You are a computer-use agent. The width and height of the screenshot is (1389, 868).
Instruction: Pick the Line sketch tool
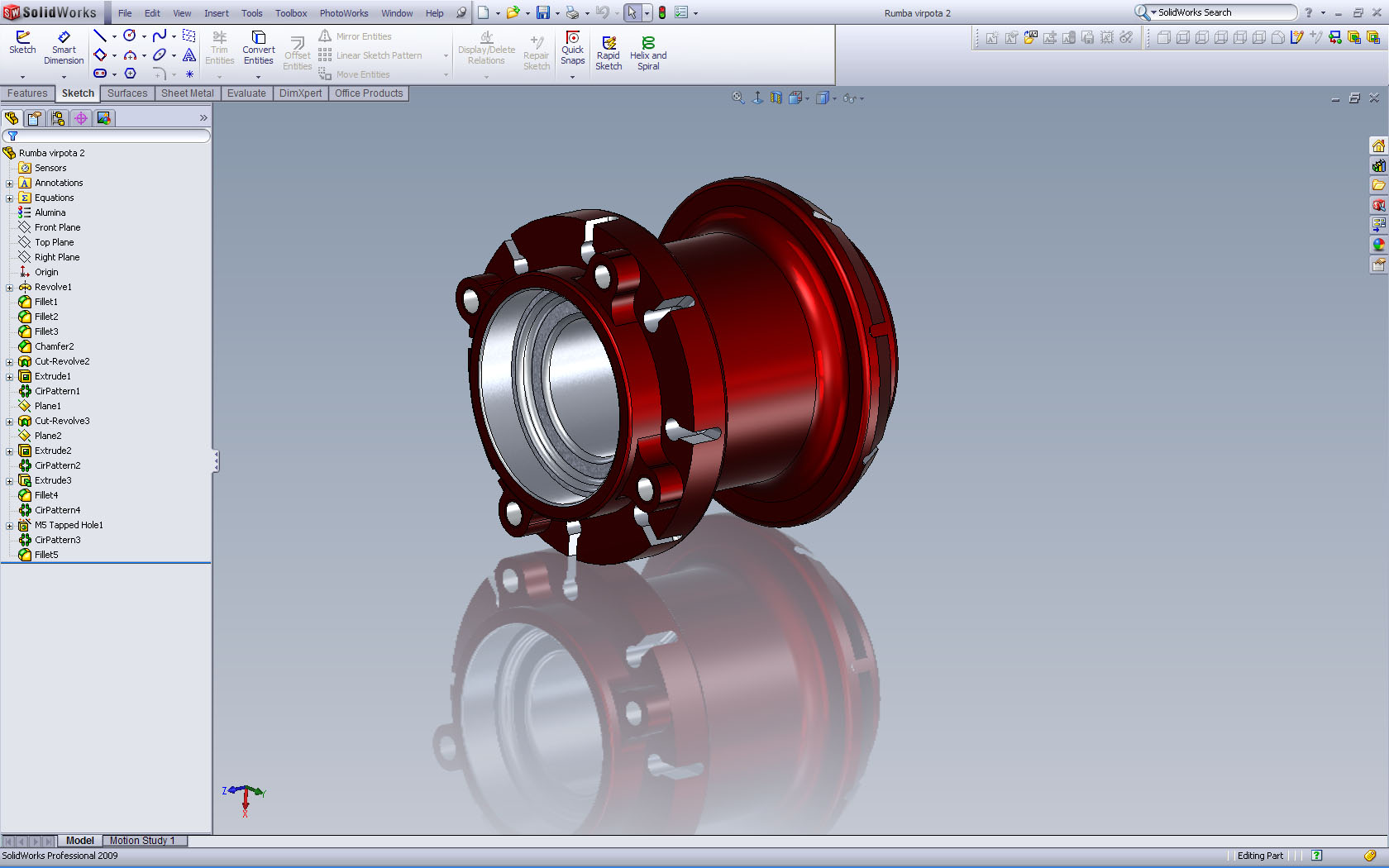tap(100, 36)
